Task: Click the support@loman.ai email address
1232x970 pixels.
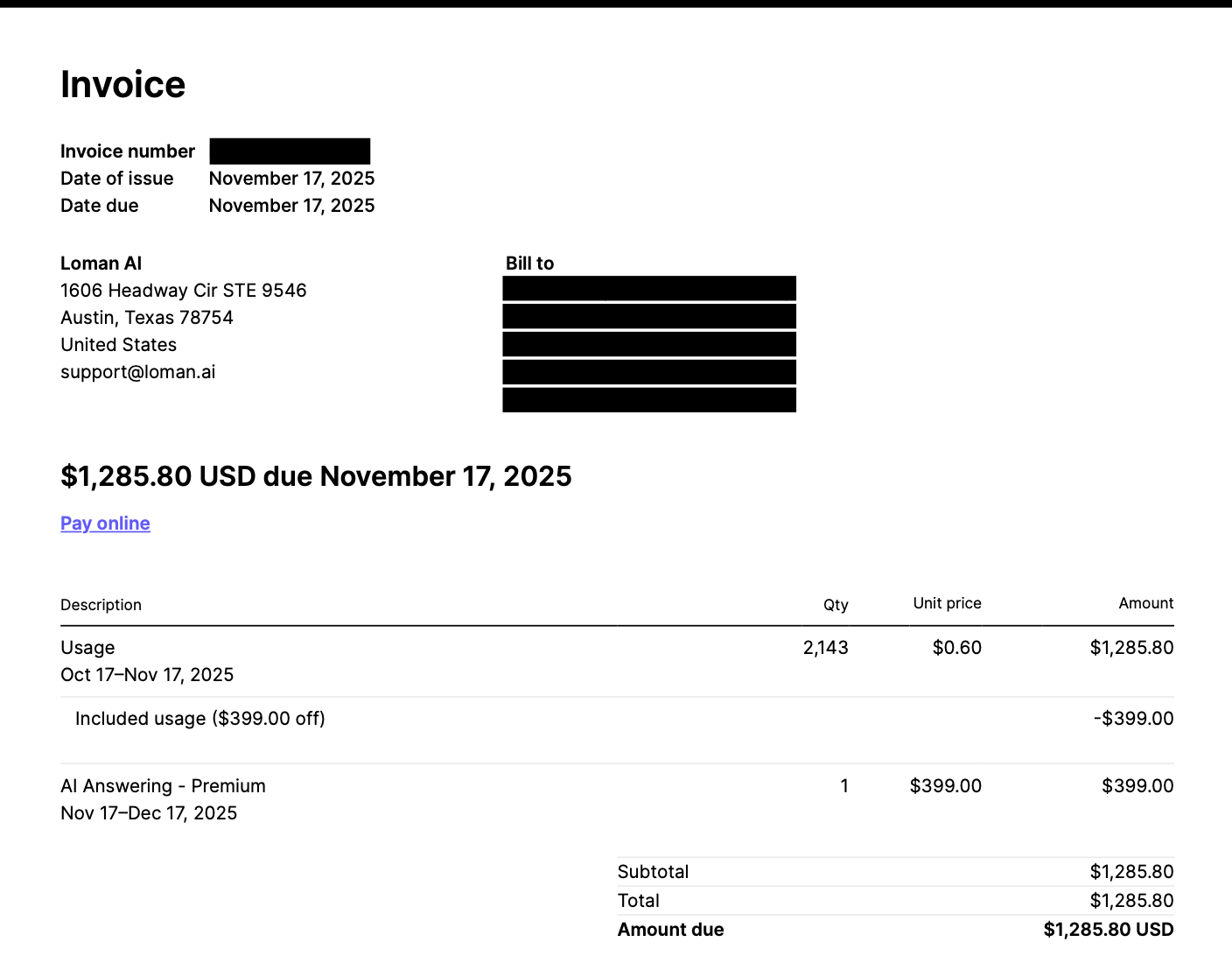Action: click(137, 372)
